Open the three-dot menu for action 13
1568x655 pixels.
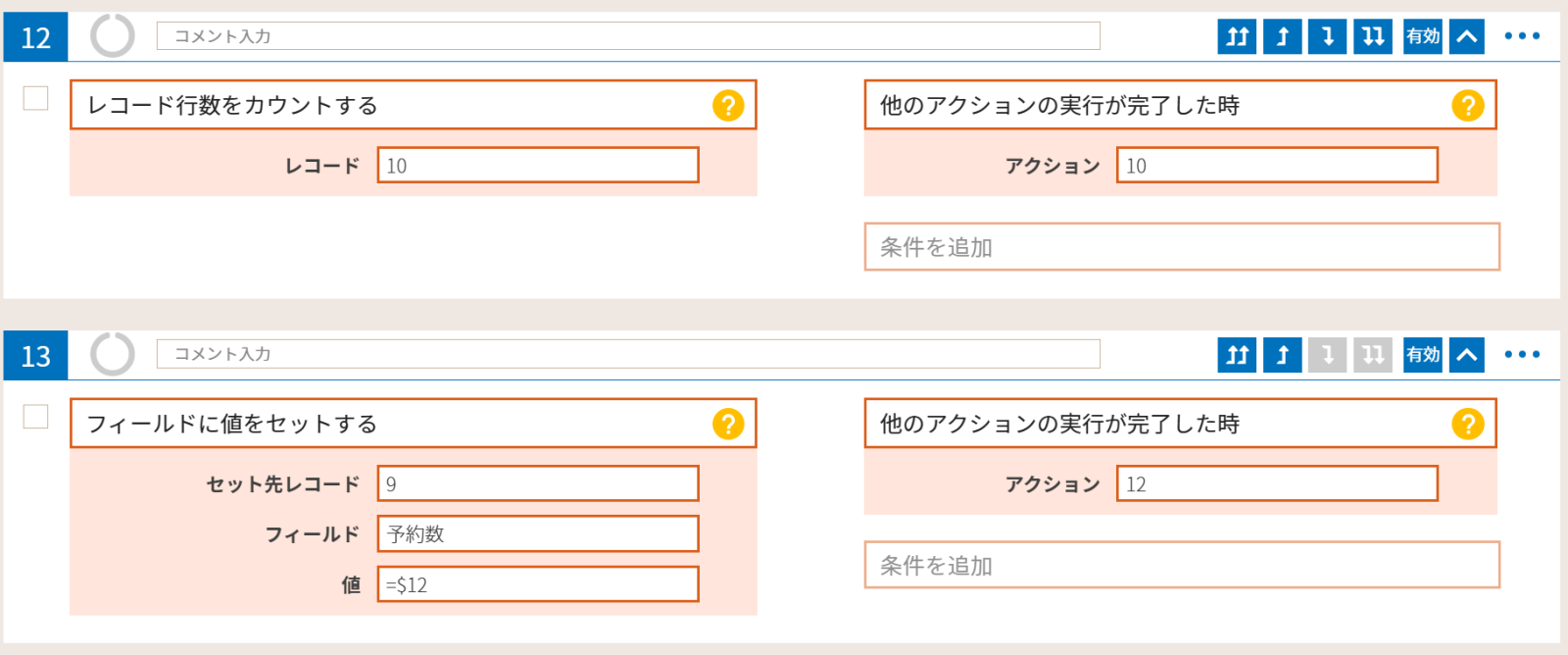pyautogui.click(x=1522, y=355)
